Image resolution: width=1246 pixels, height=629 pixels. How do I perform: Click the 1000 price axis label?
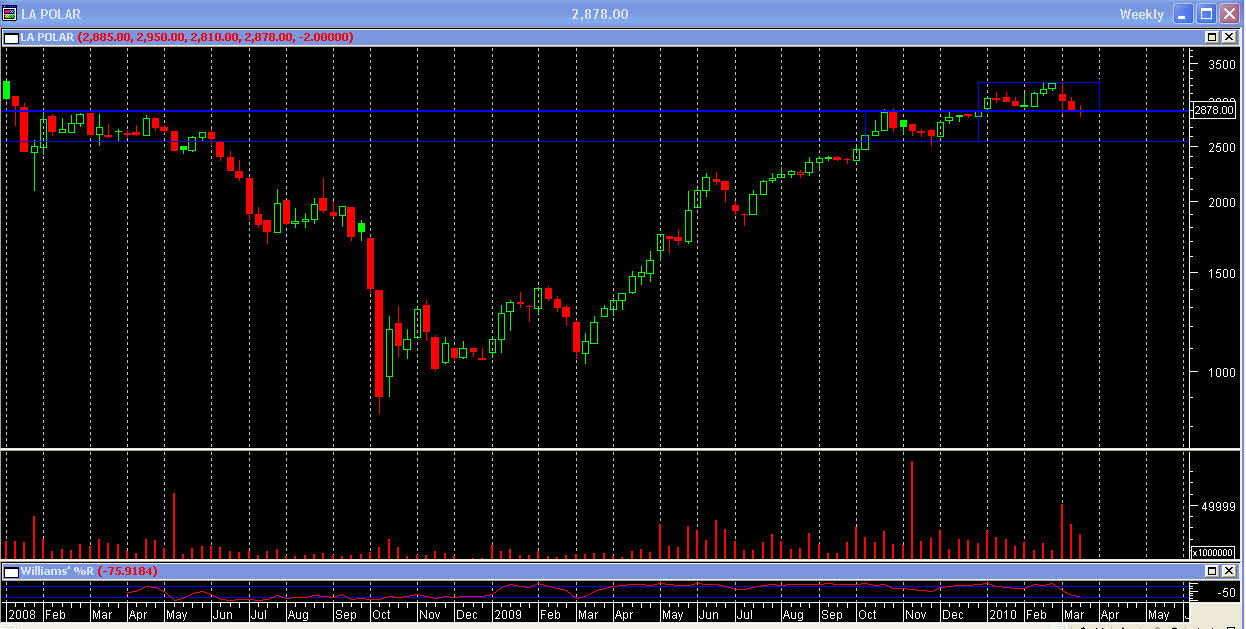[x=1222, y=372]
